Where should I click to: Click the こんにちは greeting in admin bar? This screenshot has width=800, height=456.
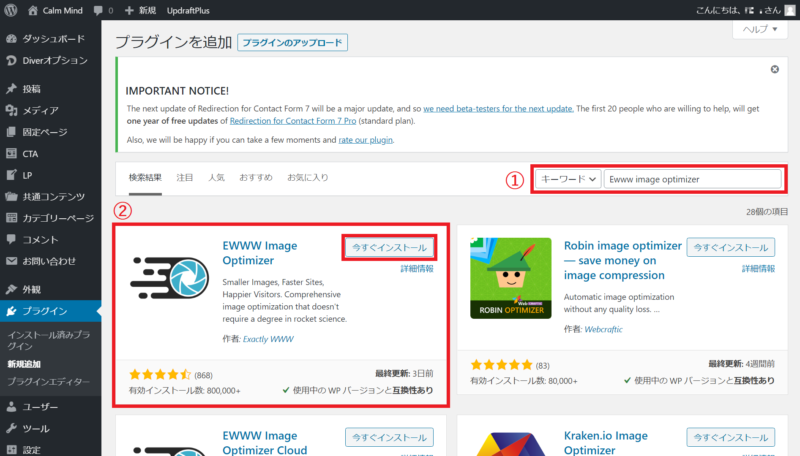point(738,10)
